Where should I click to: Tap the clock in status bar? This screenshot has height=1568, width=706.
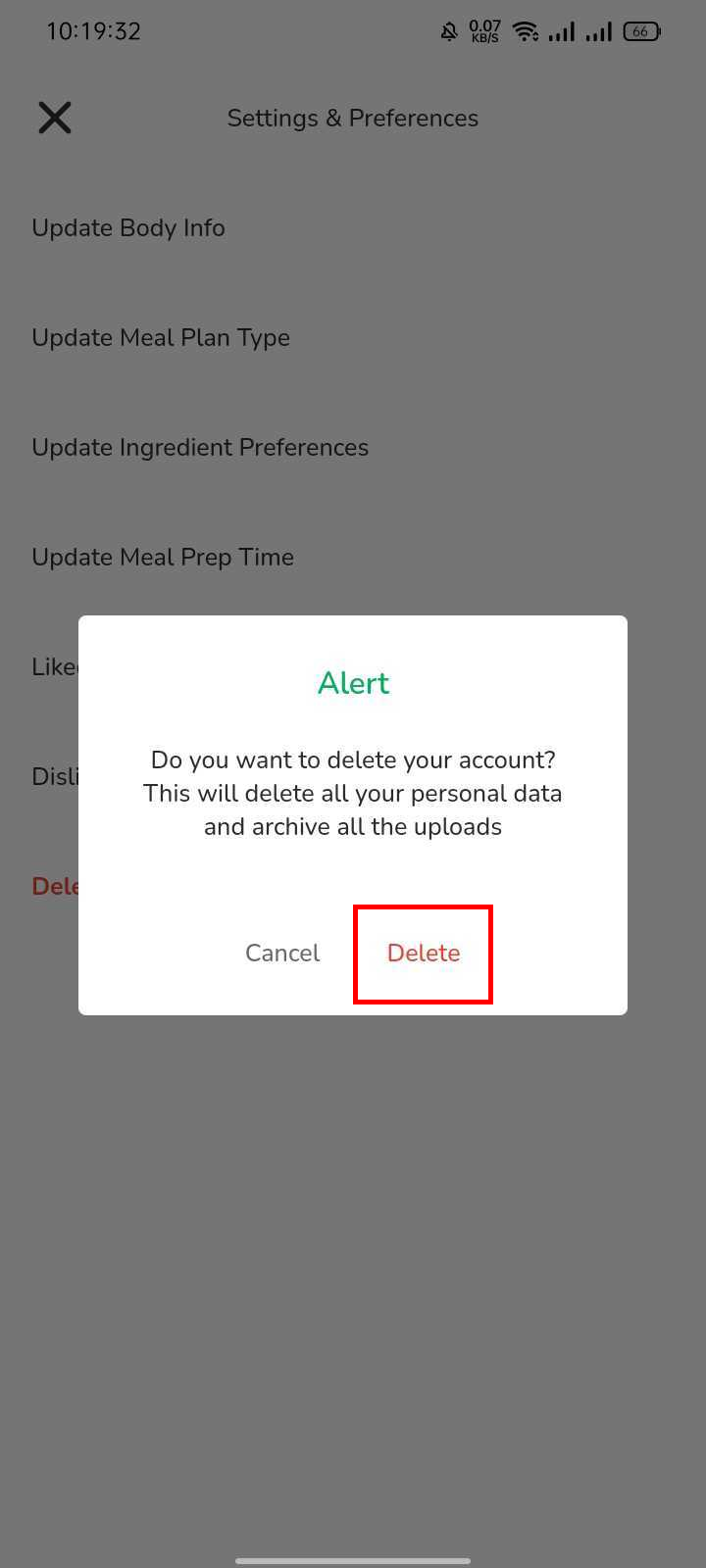pyautogui.click(x=93, y=31)
